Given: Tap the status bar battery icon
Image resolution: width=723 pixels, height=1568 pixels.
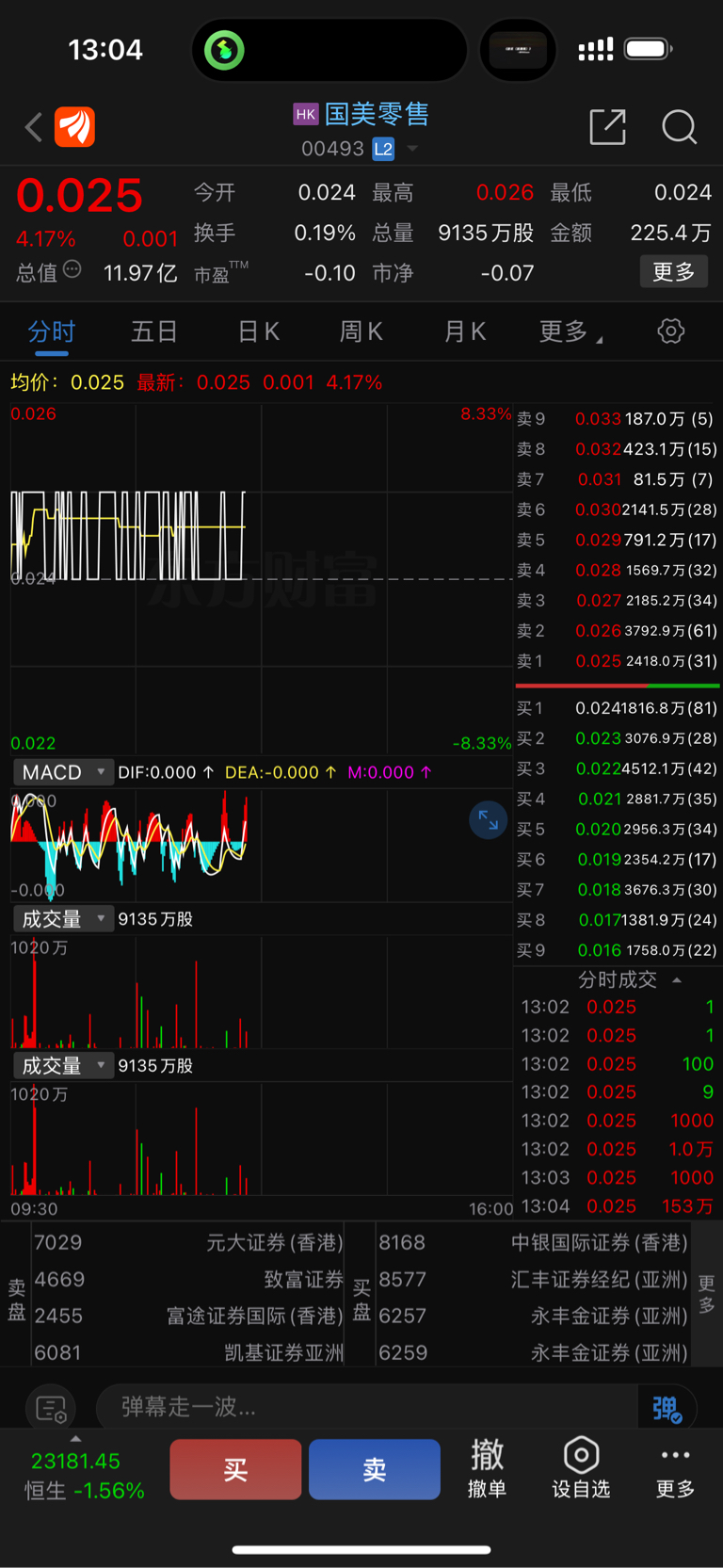Looking at the screenshot, I should pos(648,49).
